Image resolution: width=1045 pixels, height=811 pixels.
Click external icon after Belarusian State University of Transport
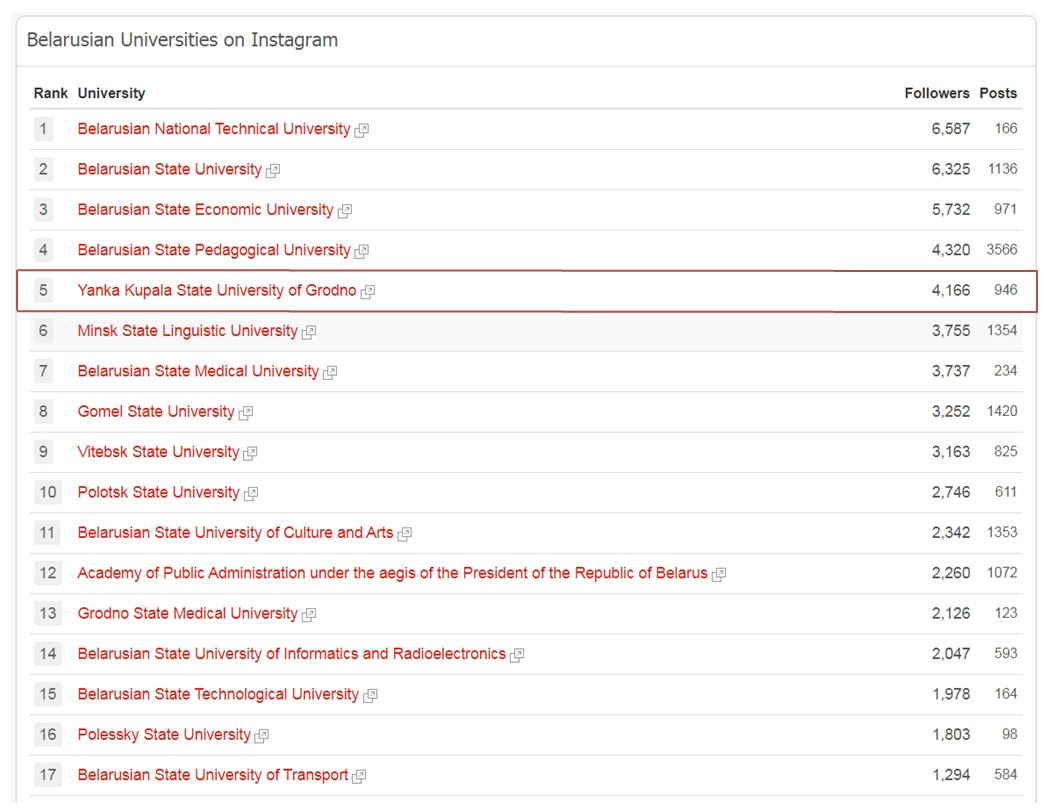click(359, 776)
